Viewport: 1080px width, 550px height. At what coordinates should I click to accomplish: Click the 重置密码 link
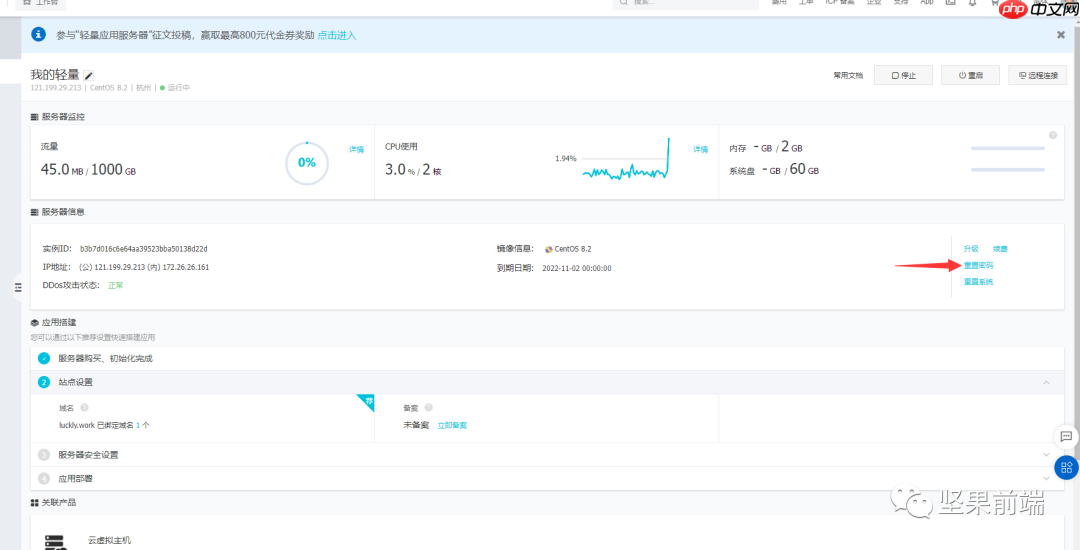[978, 265]
